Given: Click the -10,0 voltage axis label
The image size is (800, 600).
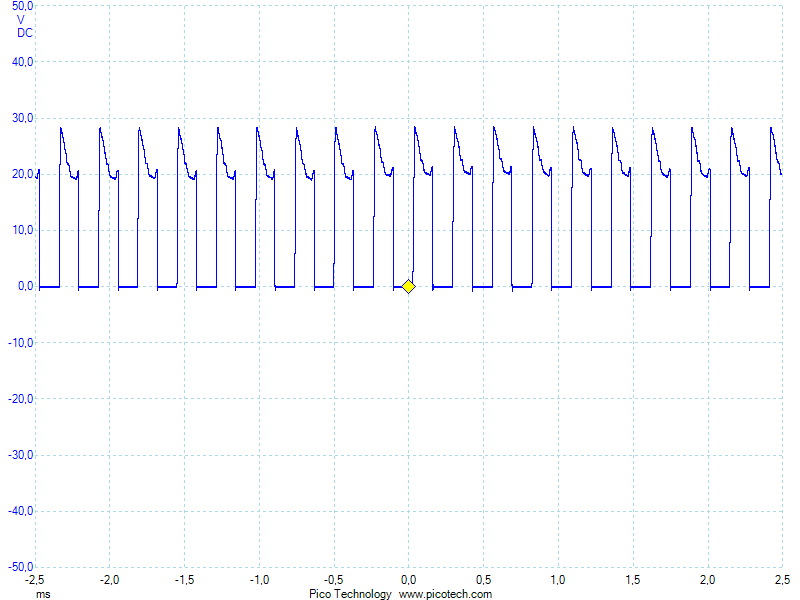Looking at the screenshot, I should point(20,343).
